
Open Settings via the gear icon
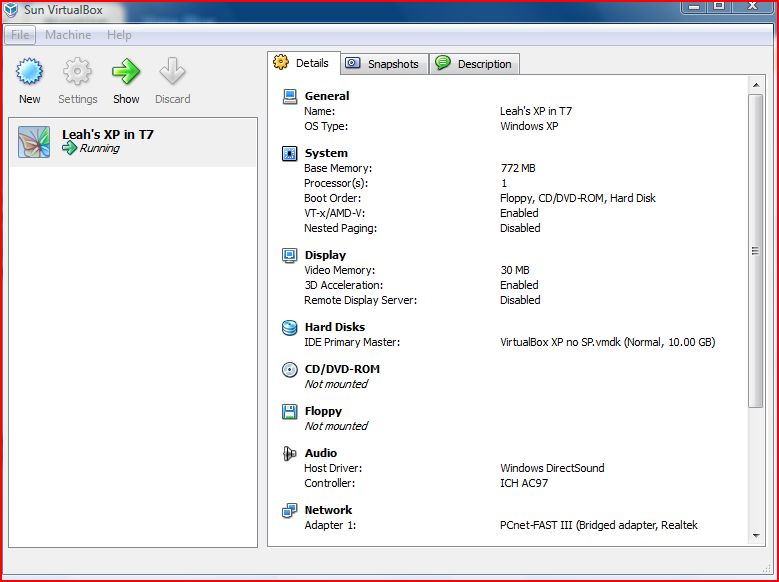tap(77, 72)
